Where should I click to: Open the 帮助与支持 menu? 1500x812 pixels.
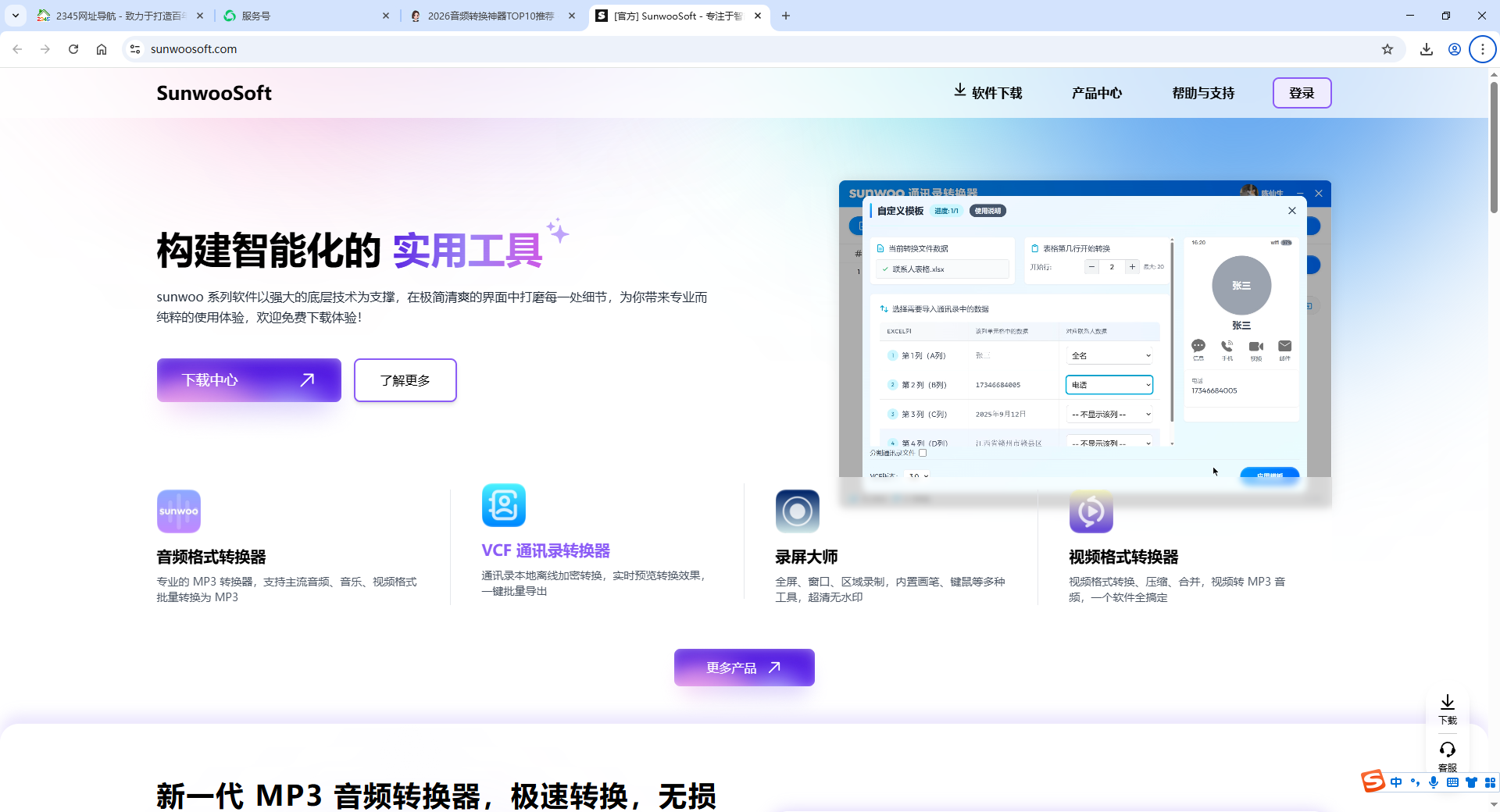click(x=1203, y=93)
